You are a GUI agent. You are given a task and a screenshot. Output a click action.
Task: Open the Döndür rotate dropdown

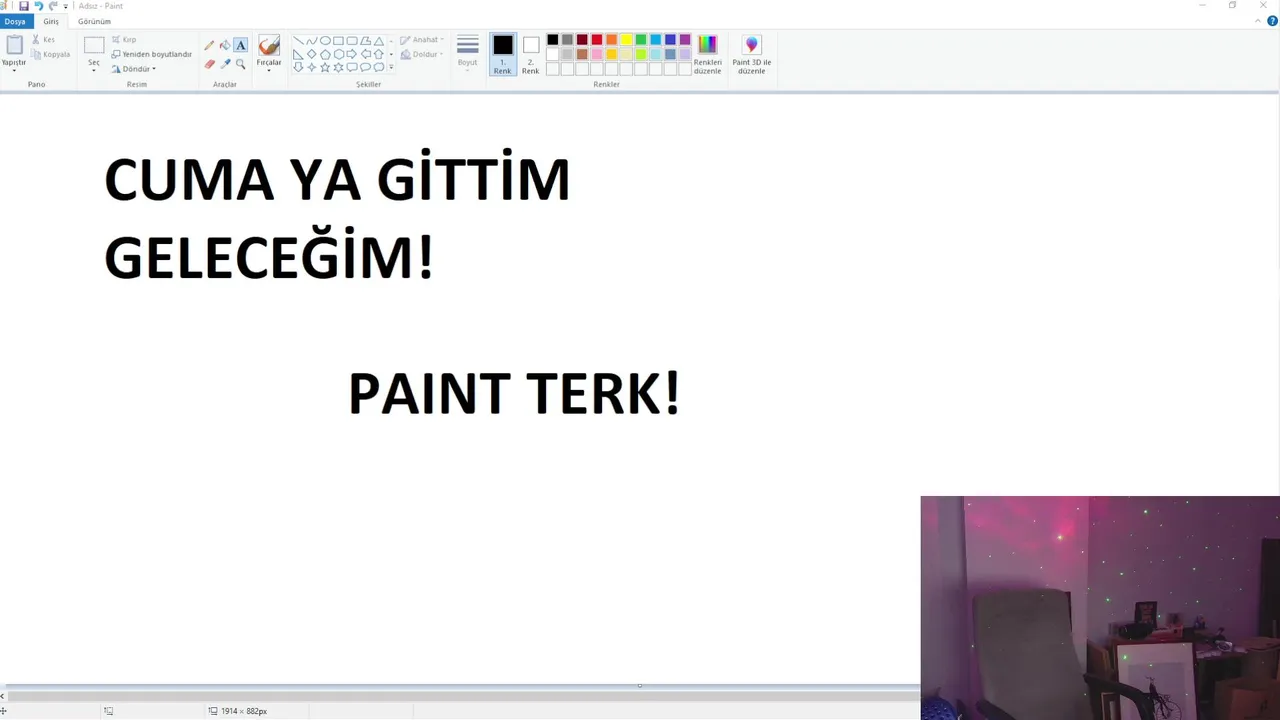click(134, 69)
